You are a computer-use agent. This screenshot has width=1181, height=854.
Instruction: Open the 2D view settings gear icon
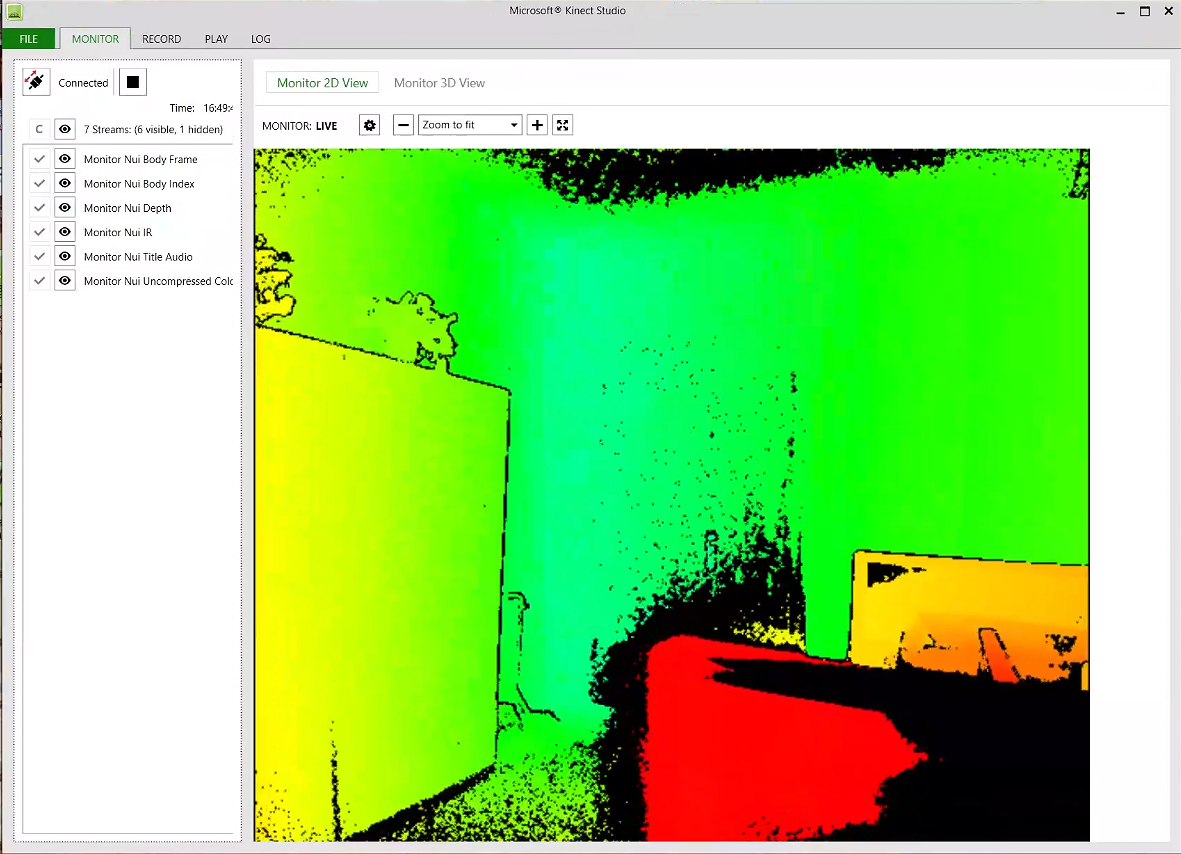click(x=369, y=124)
